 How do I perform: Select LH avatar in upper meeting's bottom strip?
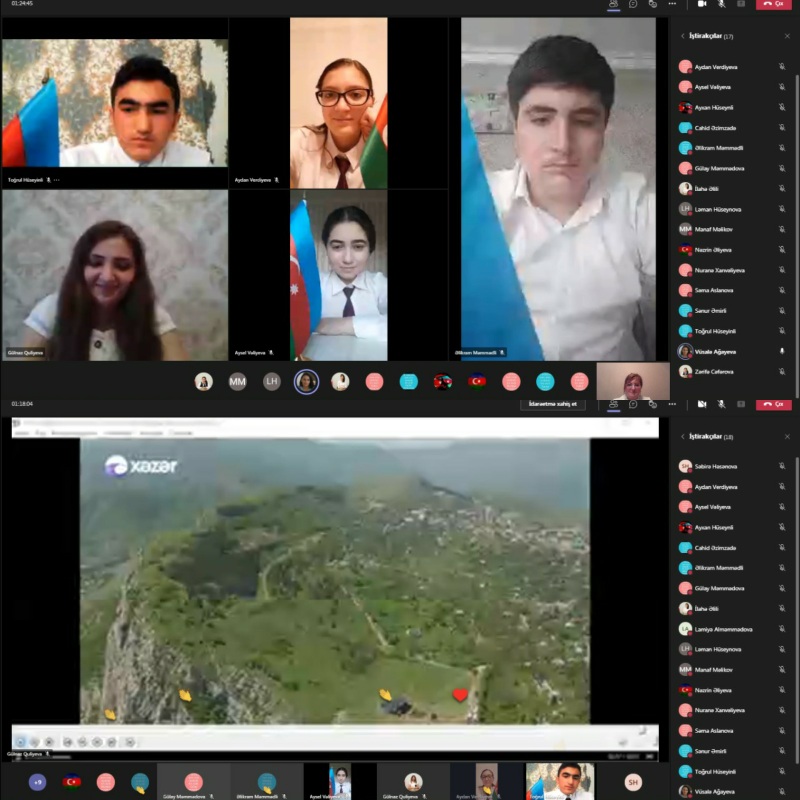pyautogui.click(x=271, y=382)
